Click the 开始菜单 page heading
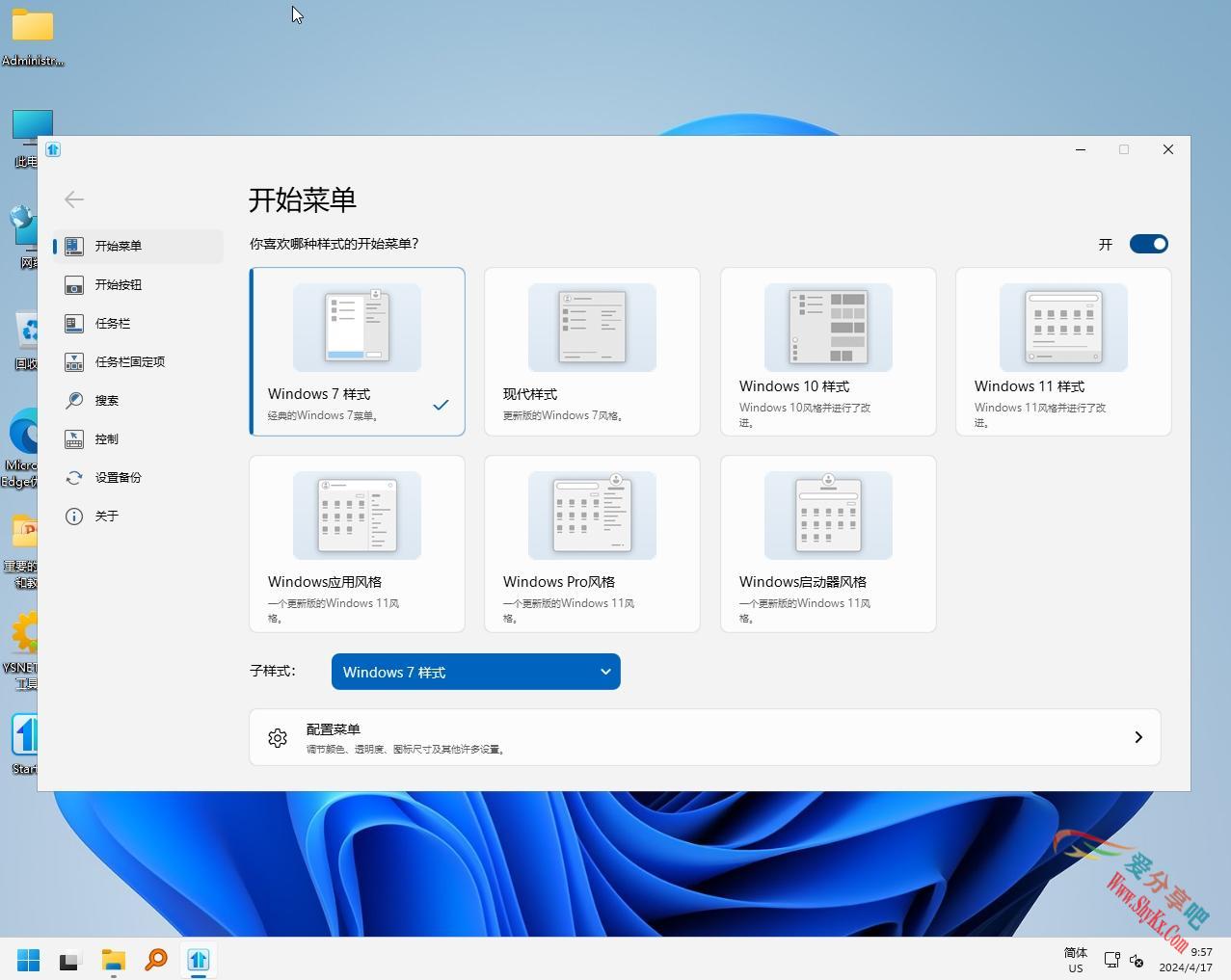 pyautogui.click(x=303, y=199)
